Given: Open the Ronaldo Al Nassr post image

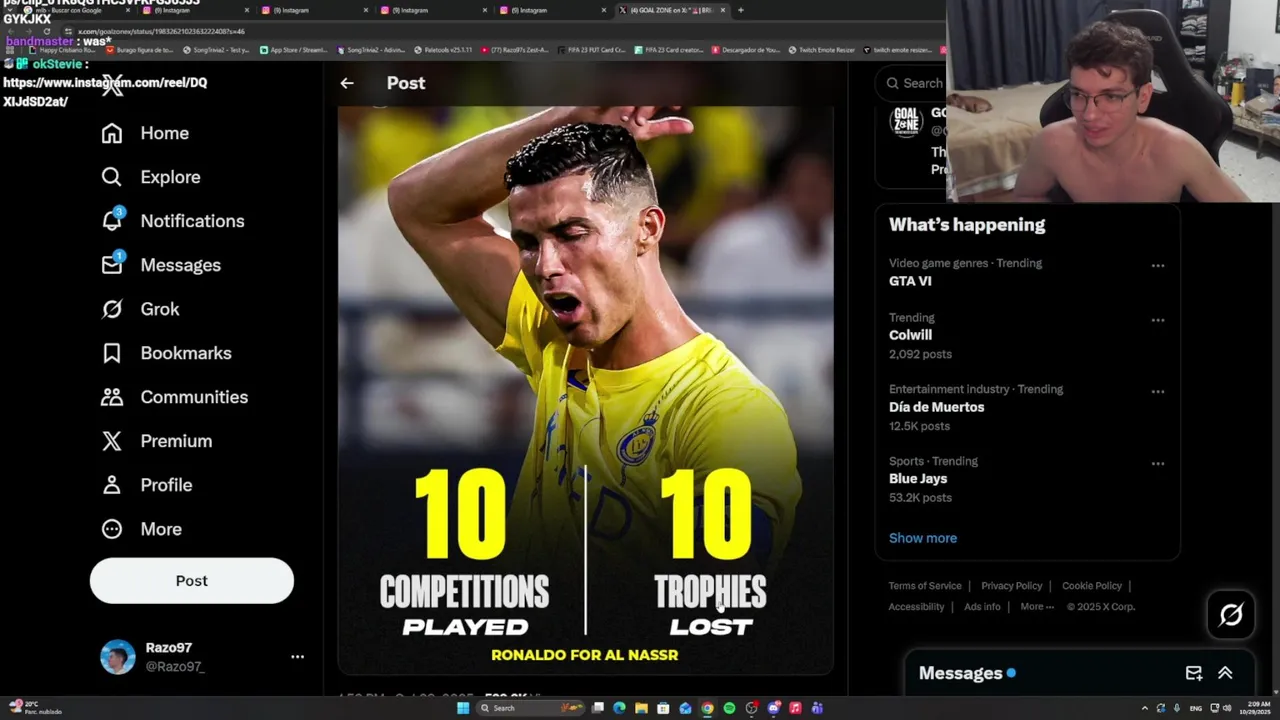Looking at the screenshot, I should pyautogui.click(x=585, y=390).
